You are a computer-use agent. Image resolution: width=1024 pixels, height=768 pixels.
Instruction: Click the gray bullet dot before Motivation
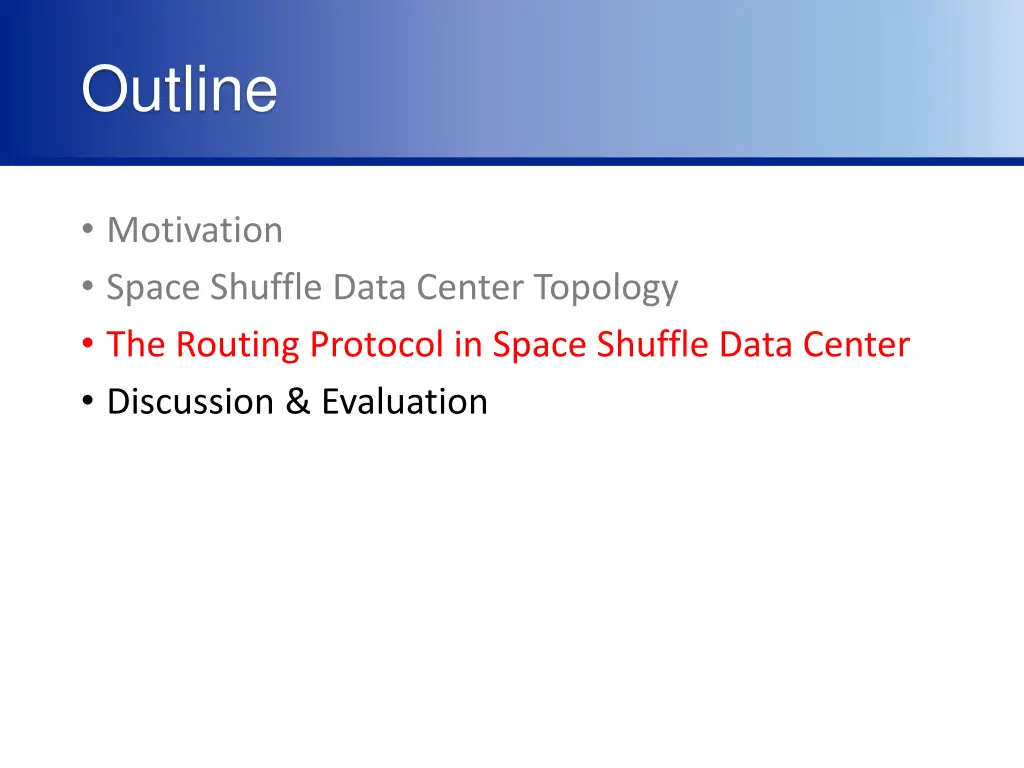(88, 229)
